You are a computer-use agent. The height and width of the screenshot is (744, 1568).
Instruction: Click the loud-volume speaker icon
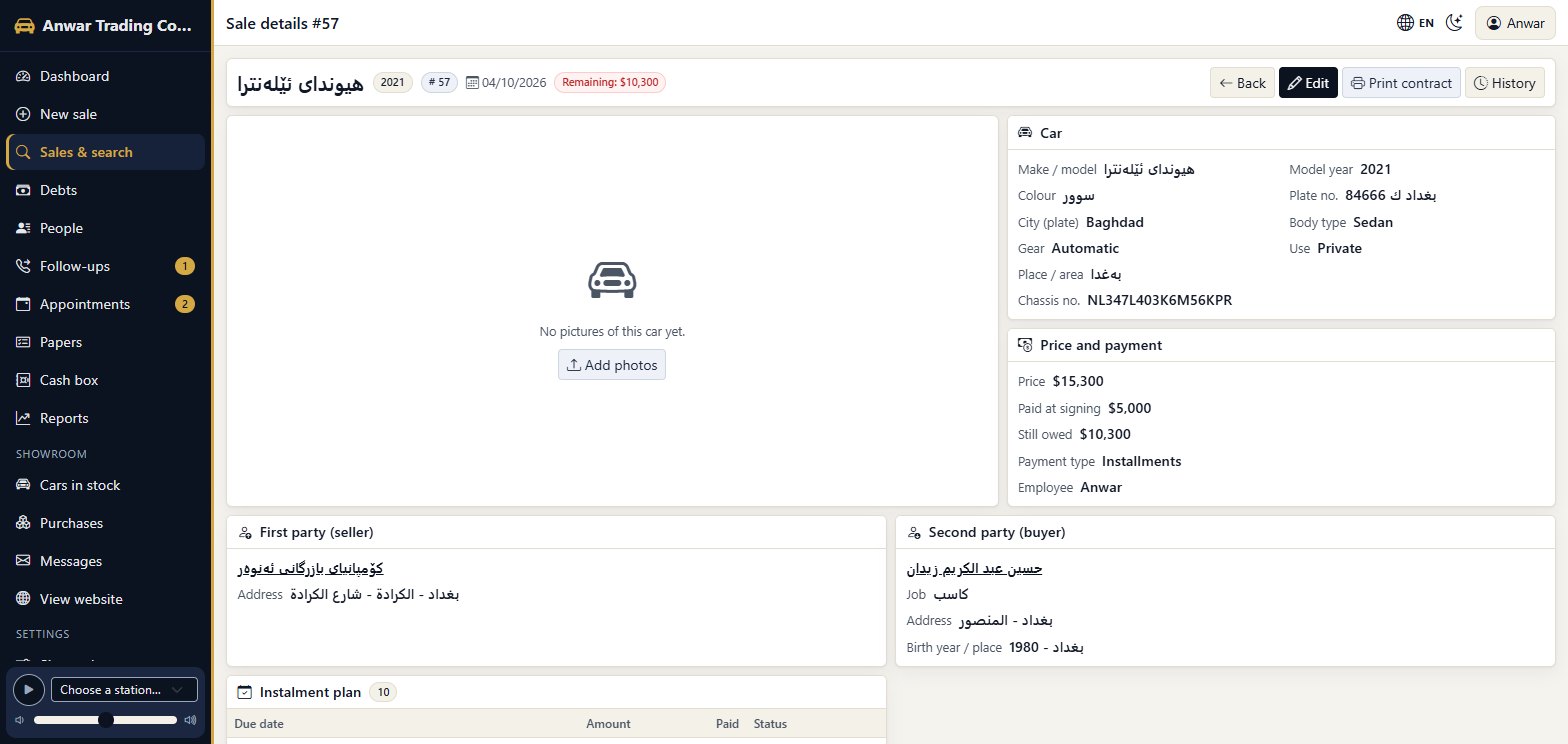tap(190, 720)
